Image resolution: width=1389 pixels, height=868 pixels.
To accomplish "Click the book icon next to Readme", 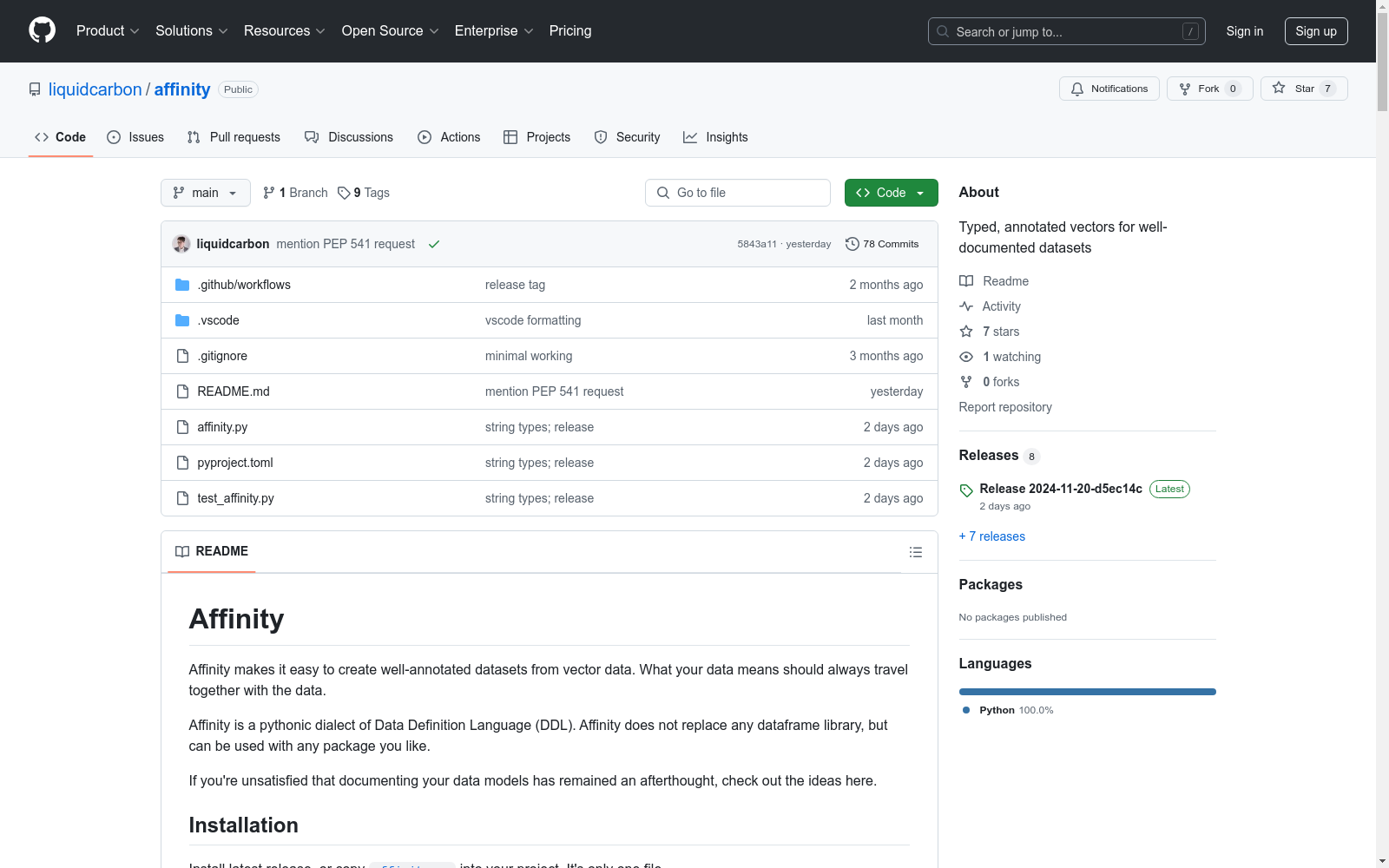I will point(966,281).
